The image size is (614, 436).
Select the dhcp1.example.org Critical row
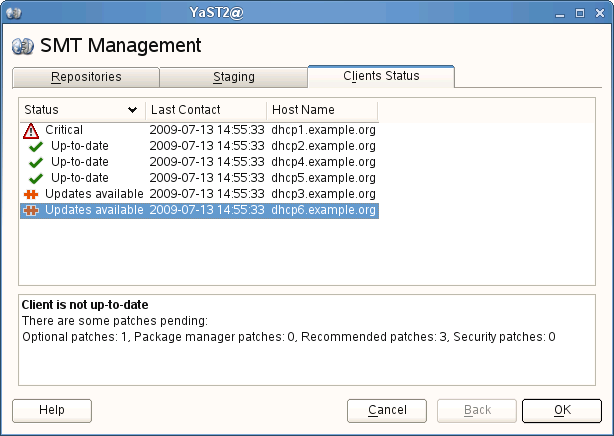[x=200, y=130]
